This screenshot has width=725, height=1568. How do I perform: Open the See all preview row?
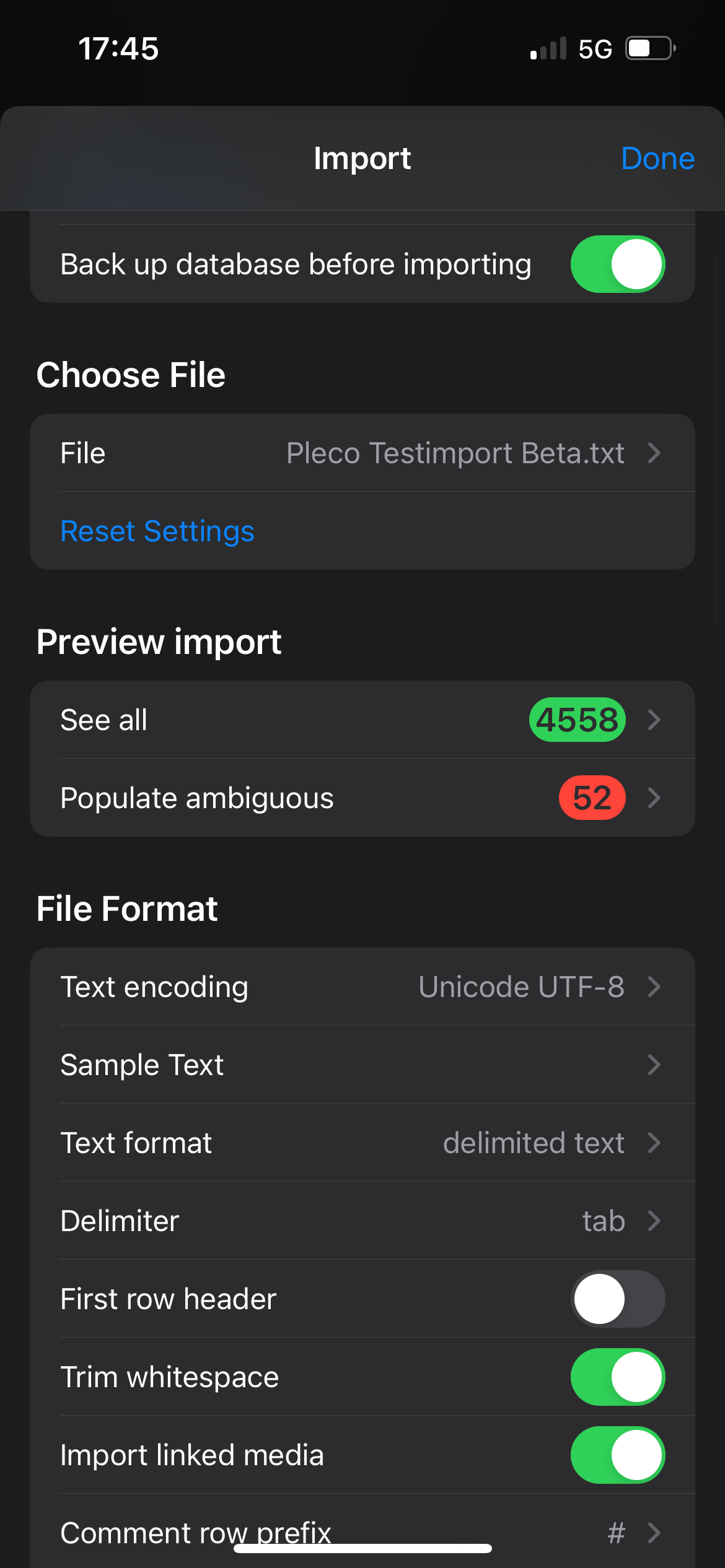point(362,720)
